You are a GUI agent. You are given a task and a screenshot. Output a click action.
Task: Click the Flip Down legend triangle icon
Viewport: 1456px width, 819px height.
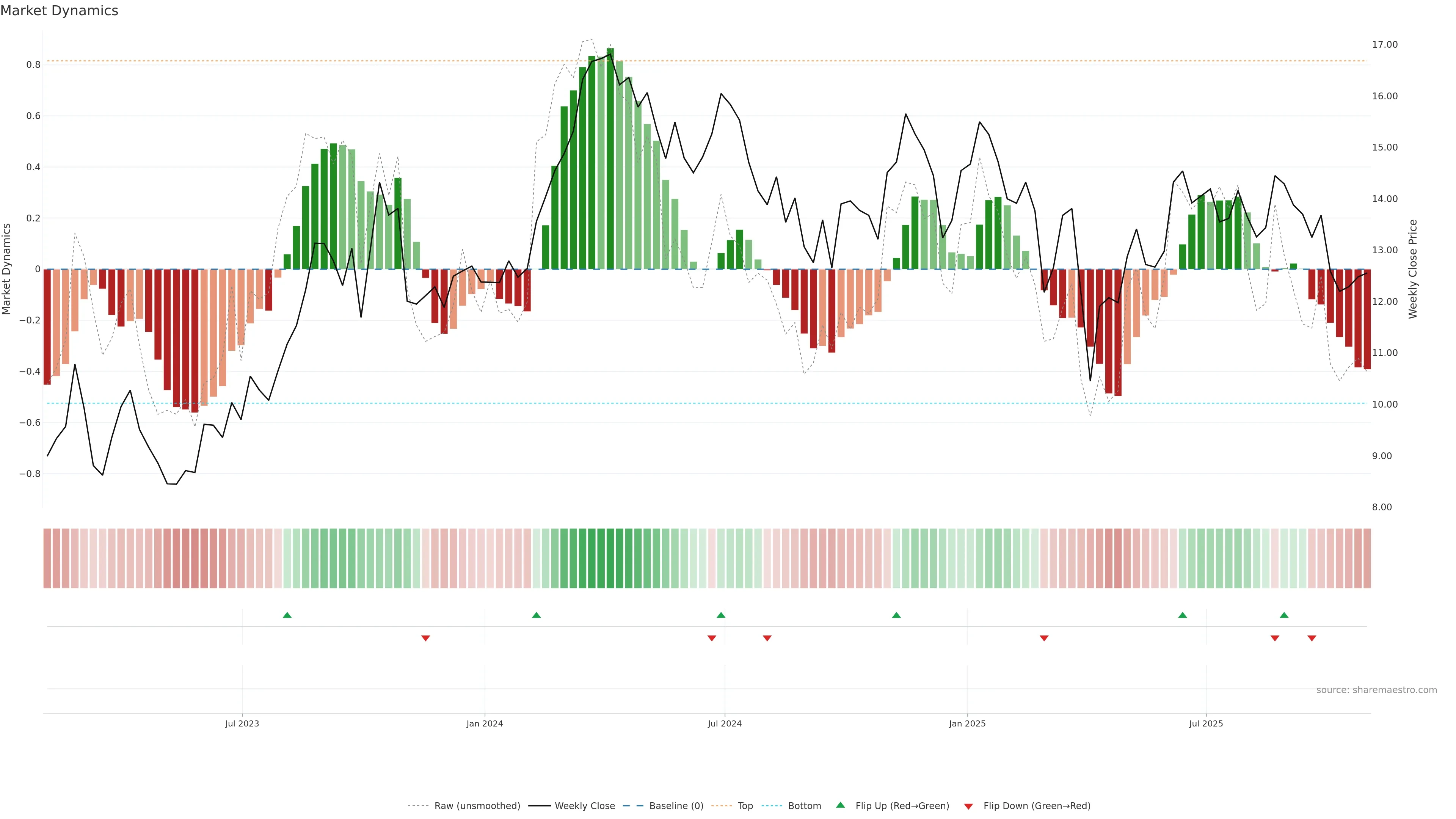tap(968, 806)
